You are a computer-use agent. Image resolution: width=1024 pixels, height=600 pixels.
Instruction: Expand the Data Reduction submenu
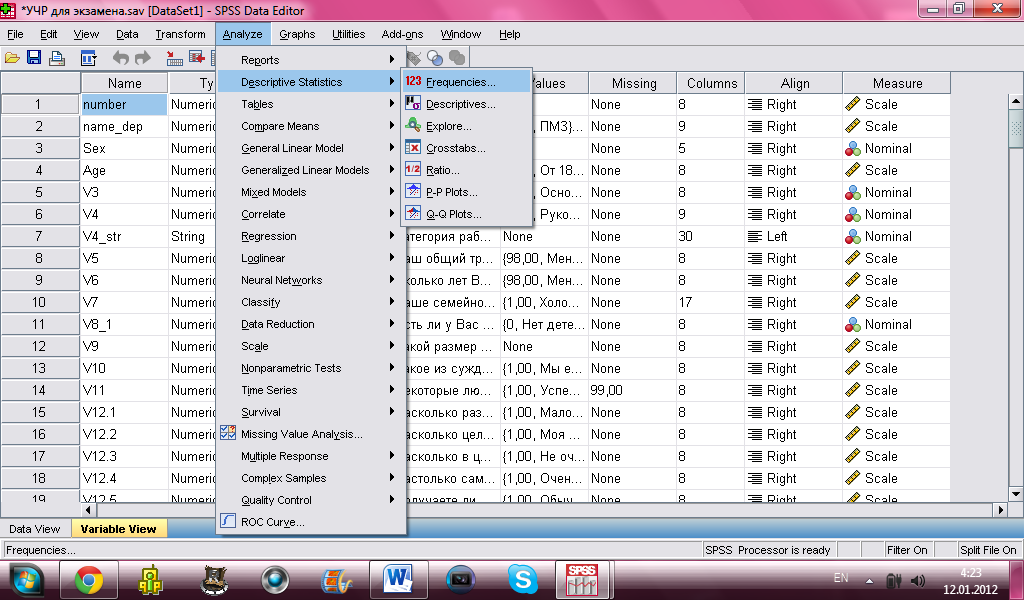(x=311, y=324)
